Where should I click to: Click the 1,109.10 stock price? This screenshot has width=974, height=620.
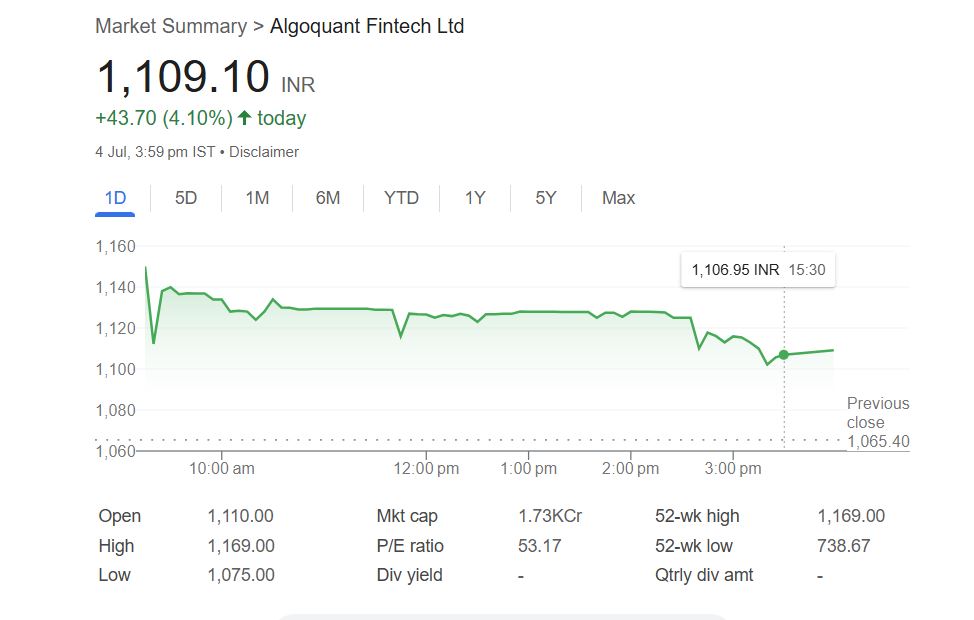[x=183, y=78]
